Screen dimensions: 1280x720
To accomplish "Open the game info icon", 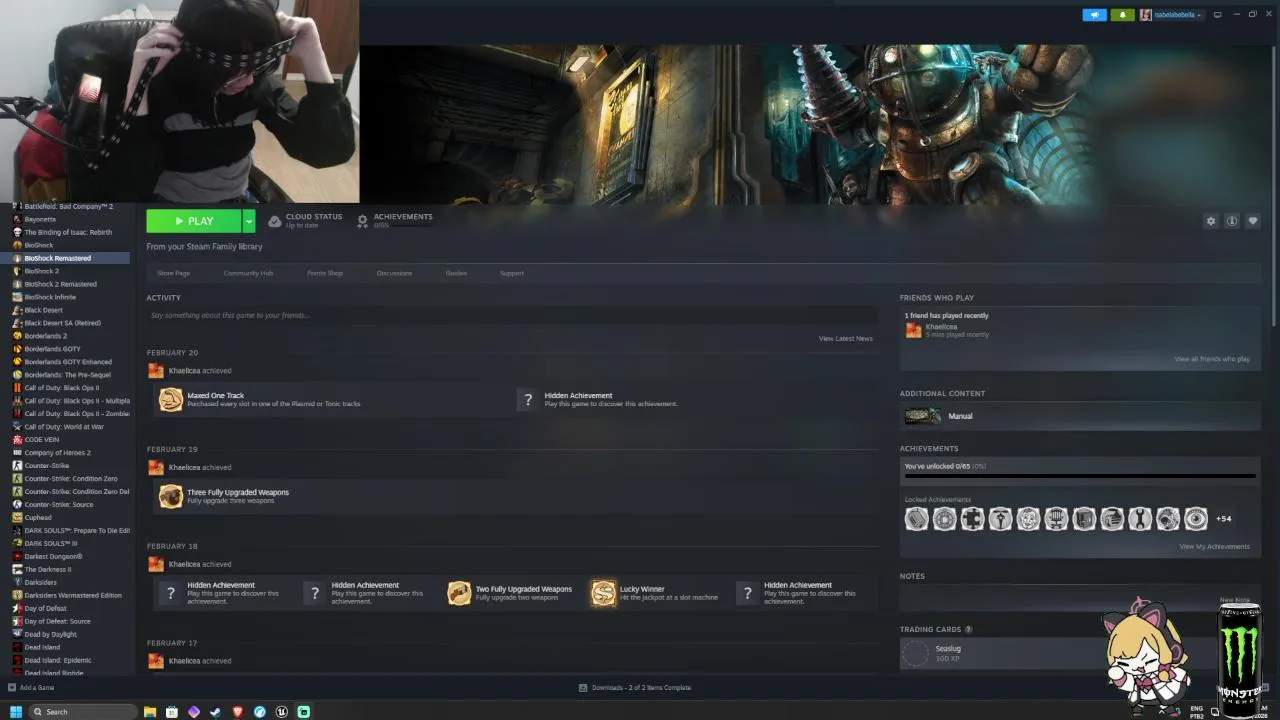I will point(1232,221).
